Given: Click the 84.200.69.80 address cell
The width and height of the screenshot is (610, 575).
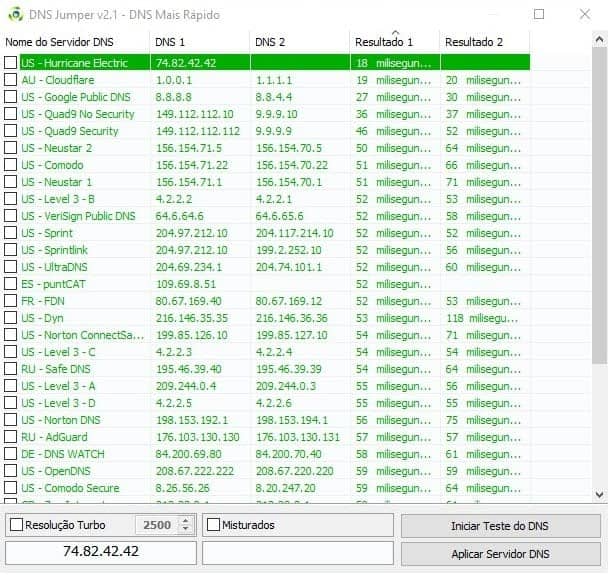Looking at the screenshot, I should pos(189,454).
